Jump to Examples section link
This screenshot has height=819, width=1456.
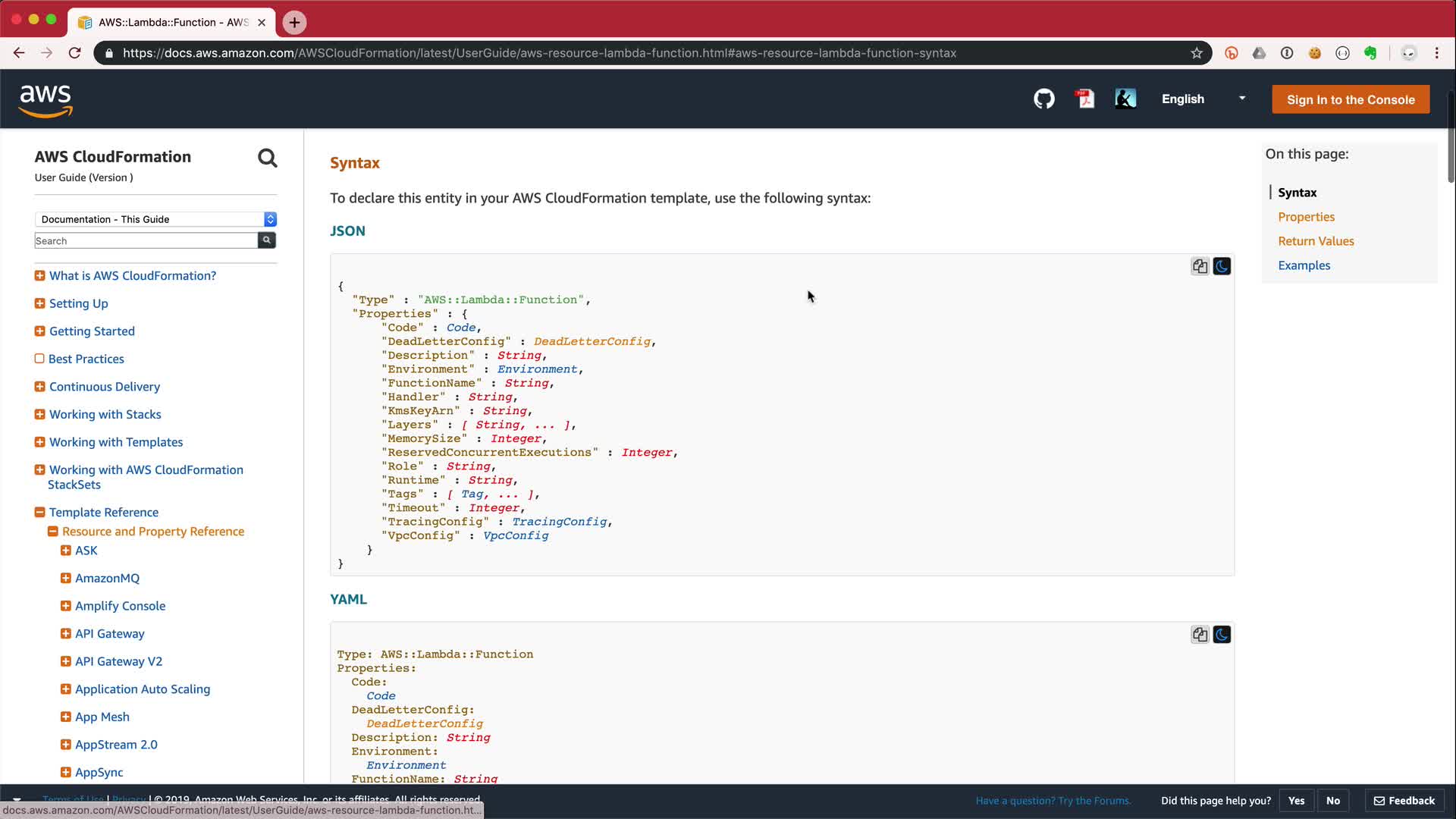(x=1304, y=265)
